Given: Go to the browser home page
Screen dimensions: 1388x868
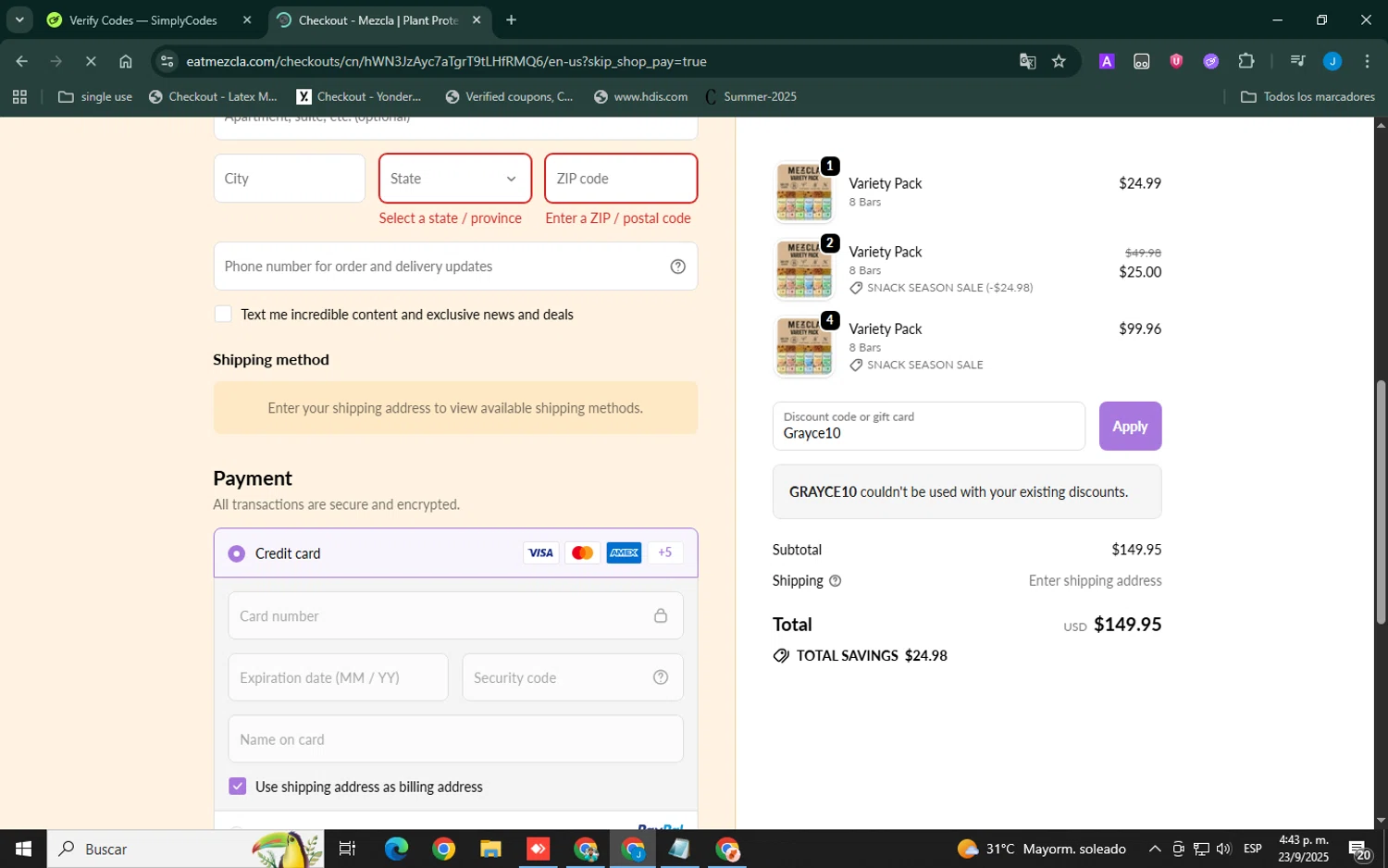Looking at the screenshot, I should (126, 61).
